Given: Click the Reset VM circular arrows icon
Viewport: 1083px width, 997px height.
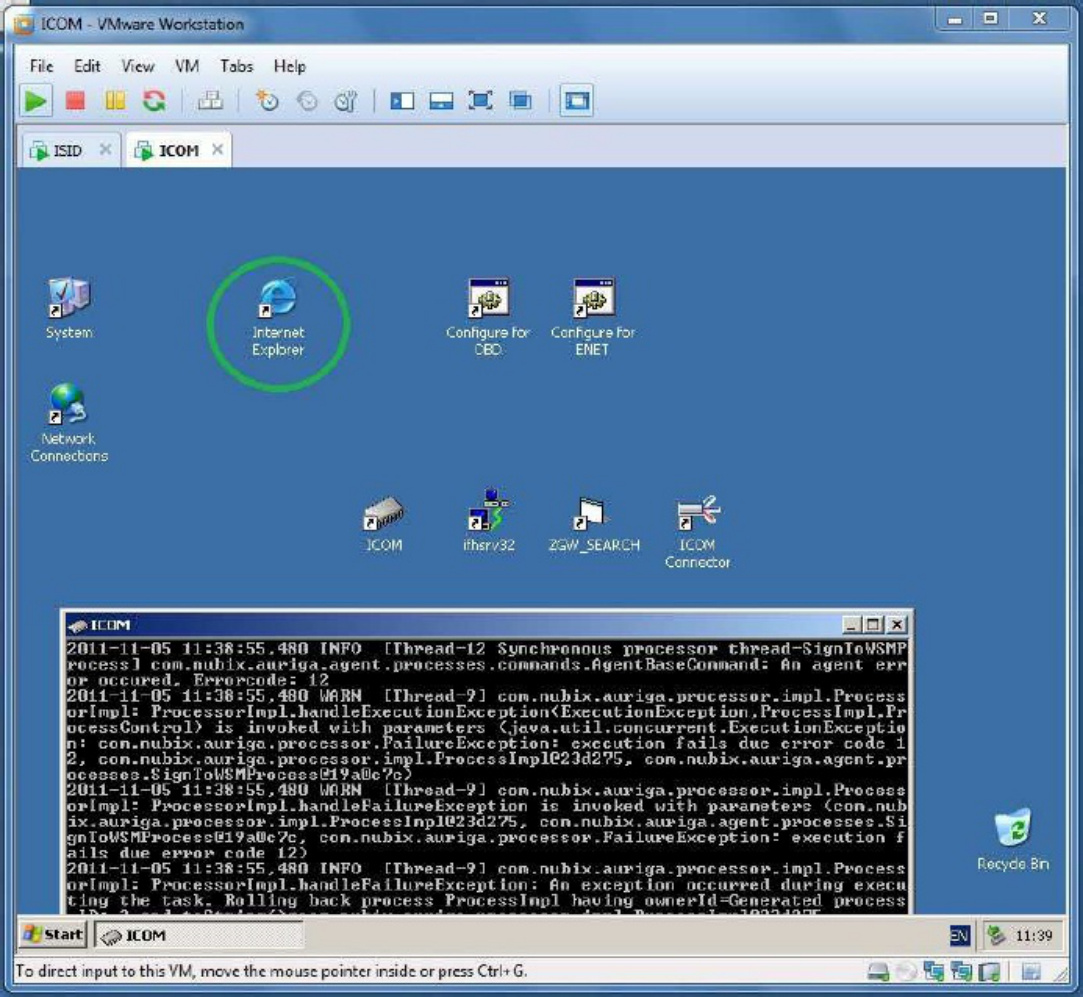Looking at the screenshot, I should pos(154,101).
